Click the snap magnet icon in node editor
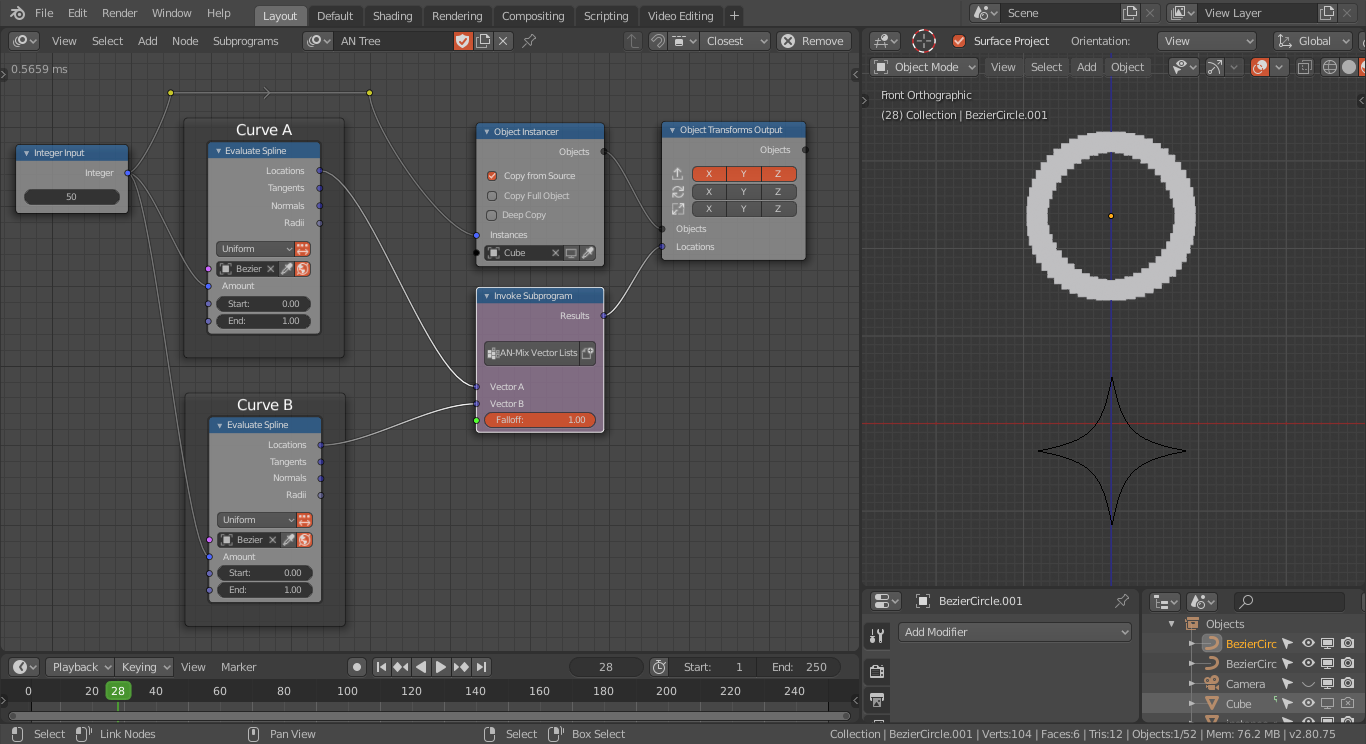 657,41
